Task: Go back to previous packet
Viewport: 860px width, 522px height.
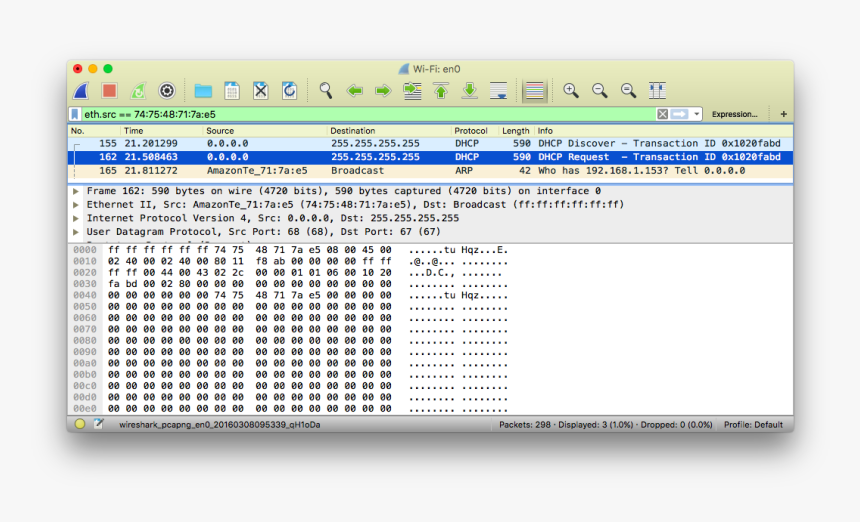Action: 355,90
